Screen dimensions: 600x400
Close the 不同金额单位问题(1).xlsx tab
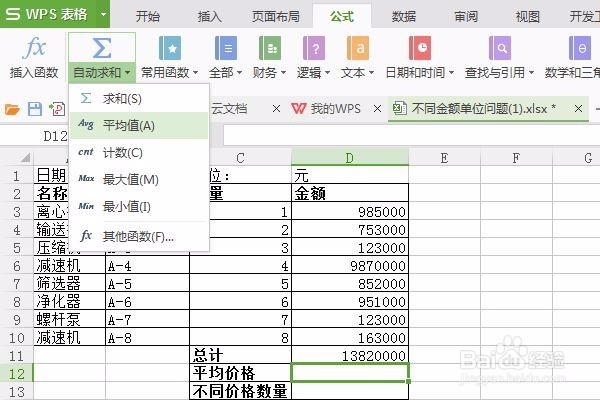point(578,109)
